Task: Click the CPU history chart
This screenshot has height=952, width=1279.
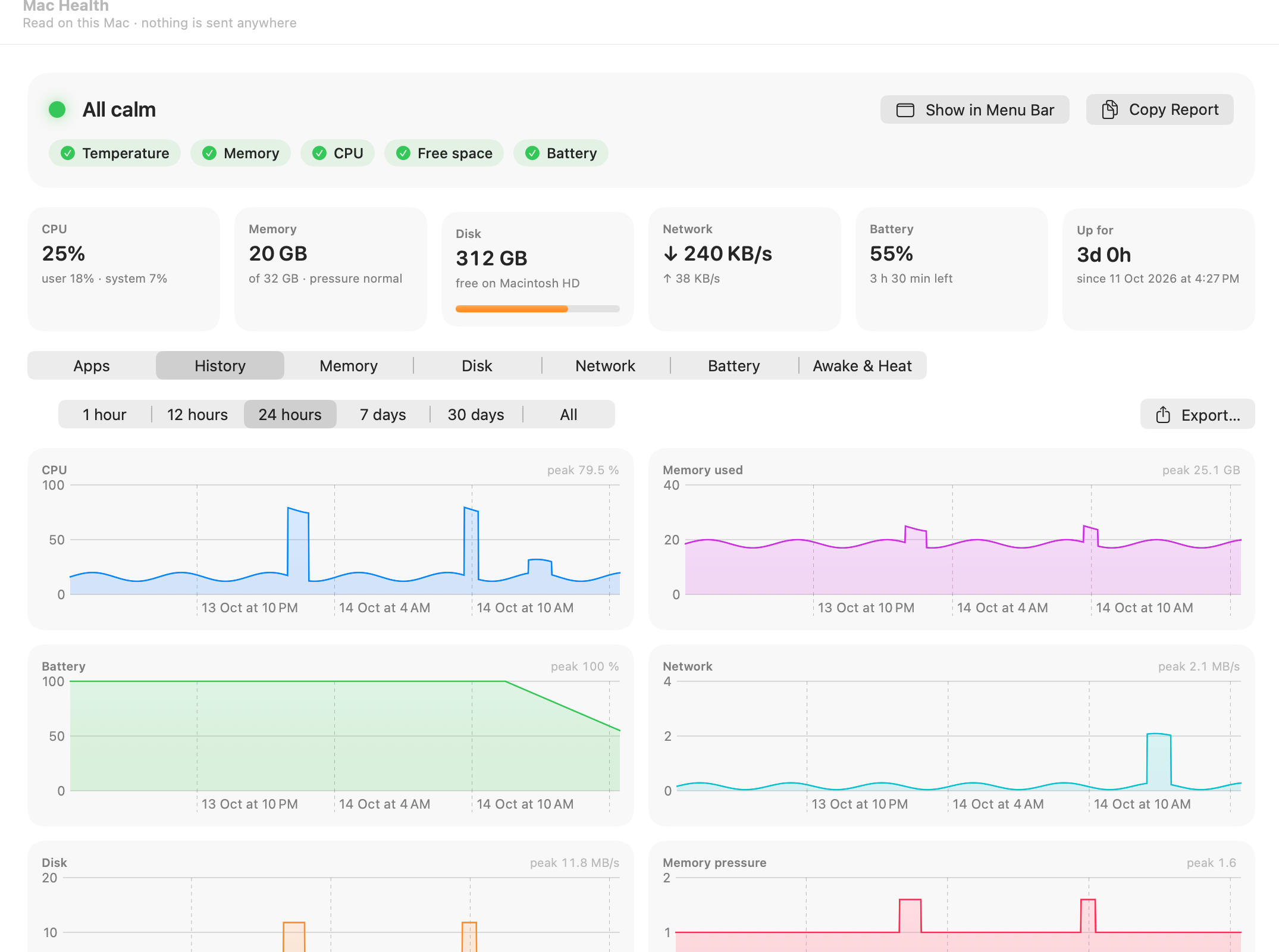Action: click(331, 539)
